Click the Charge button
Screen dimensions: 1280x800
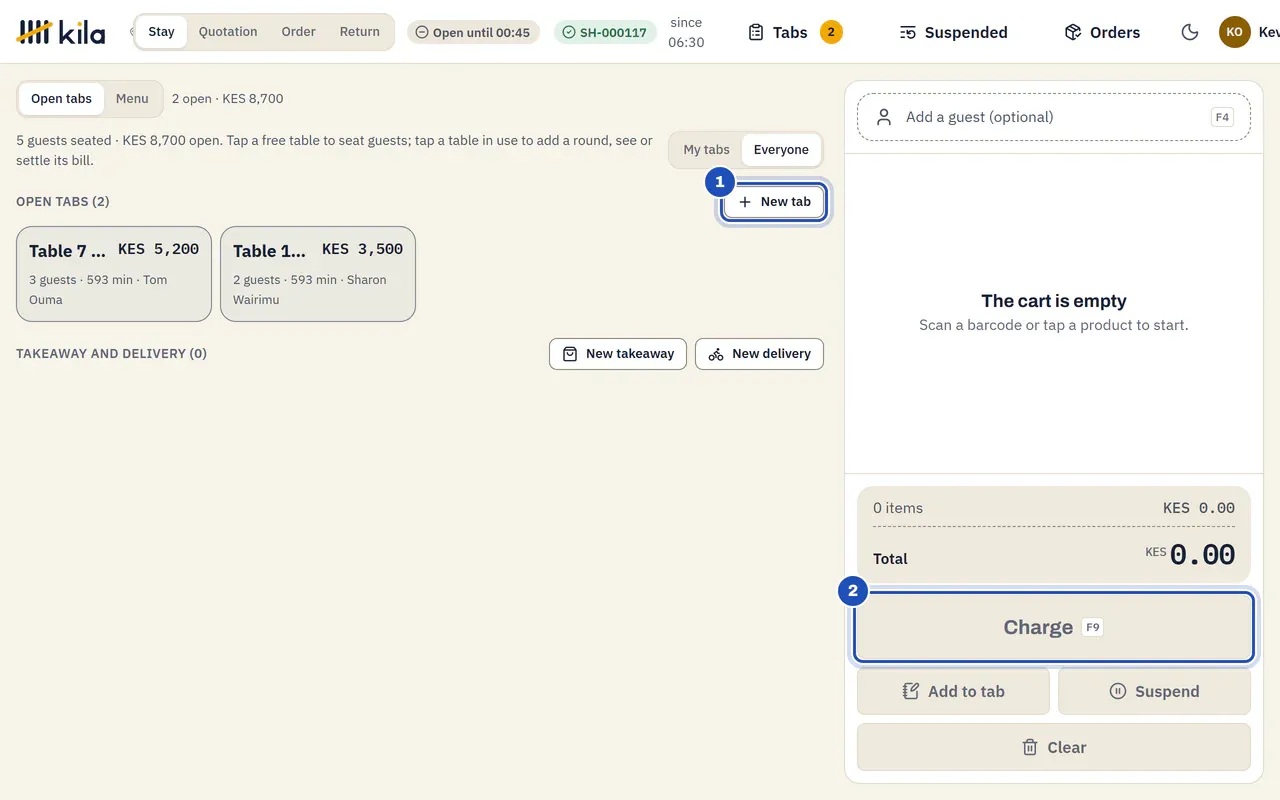[x=1054, y=627]
